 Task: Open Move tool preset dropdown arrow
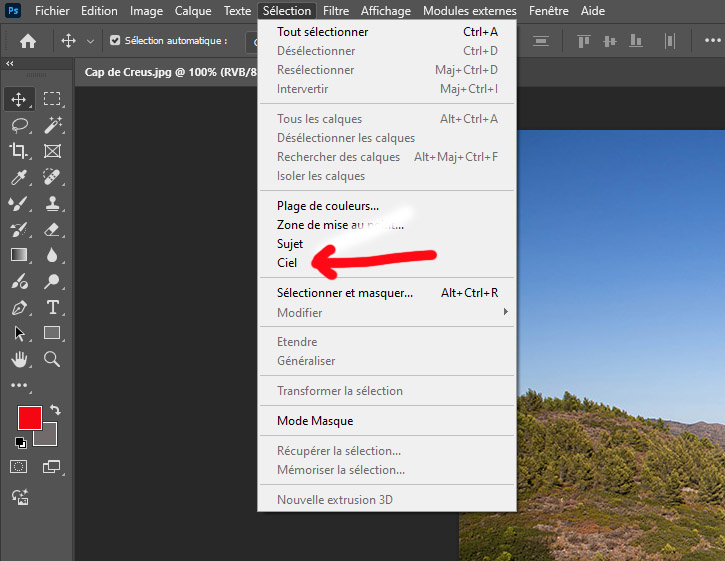[91, 42]
